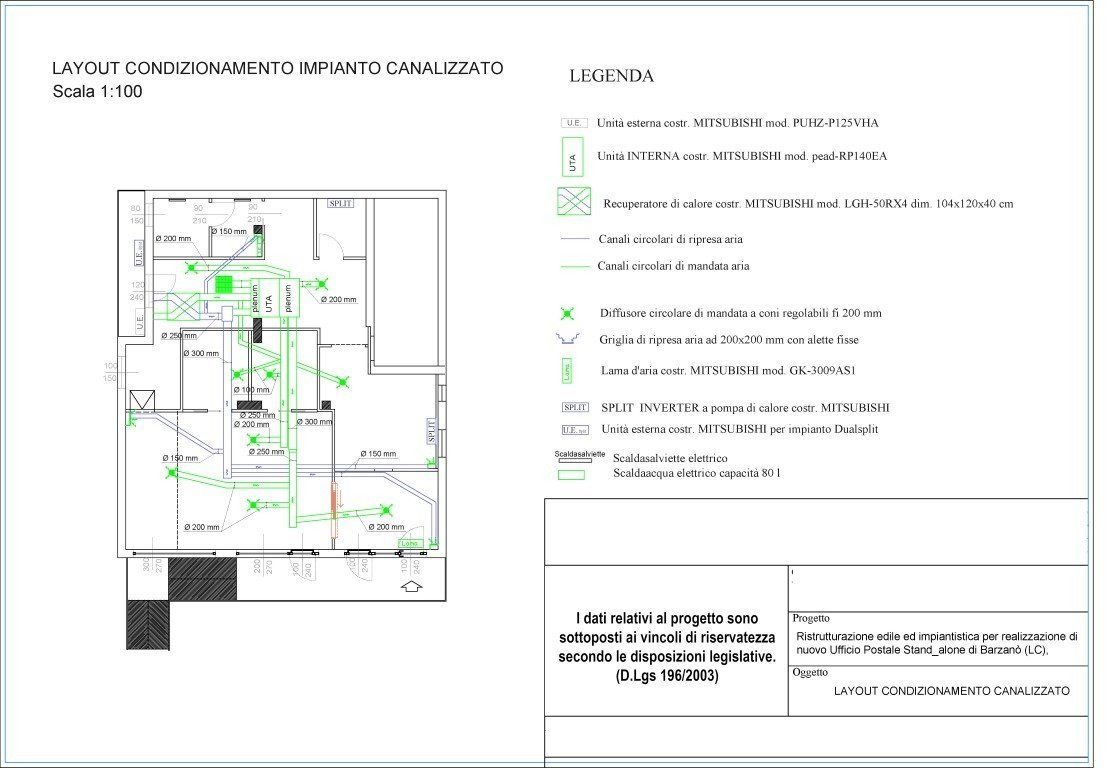The image size is (1115, 768).
Task: Click the U.E. outdoor unit symbol in the legend
Action: [574, 123]
